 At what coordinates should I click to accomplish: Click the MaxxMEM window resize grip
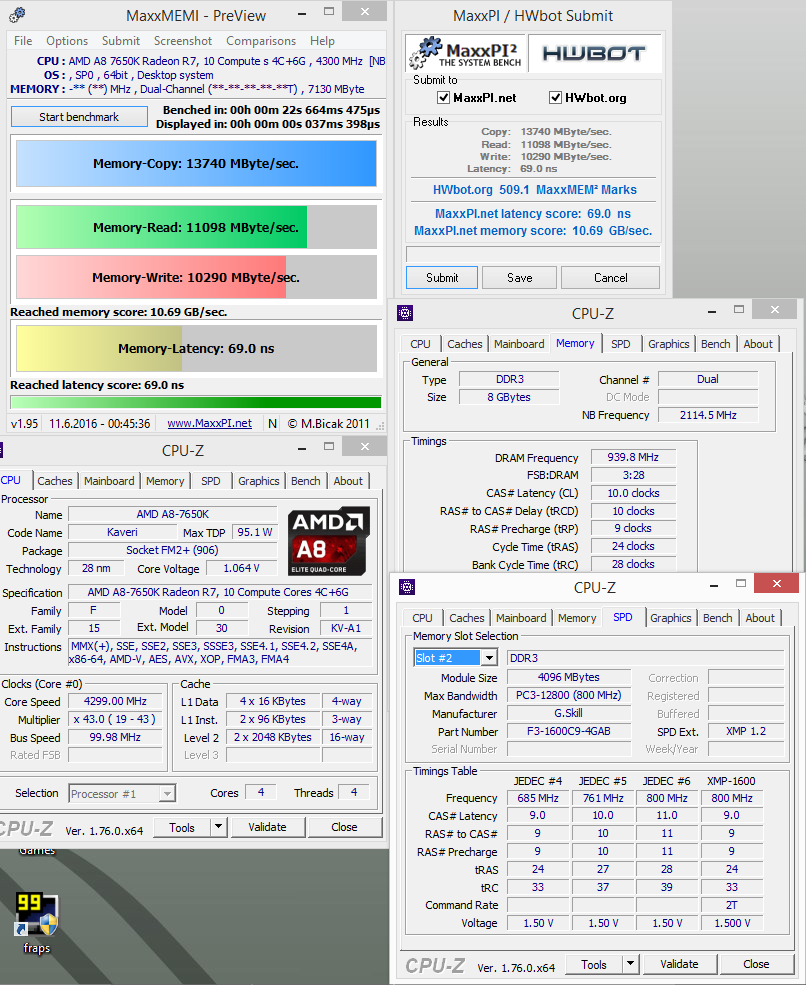pyautogui.click(x=380, y=425)
